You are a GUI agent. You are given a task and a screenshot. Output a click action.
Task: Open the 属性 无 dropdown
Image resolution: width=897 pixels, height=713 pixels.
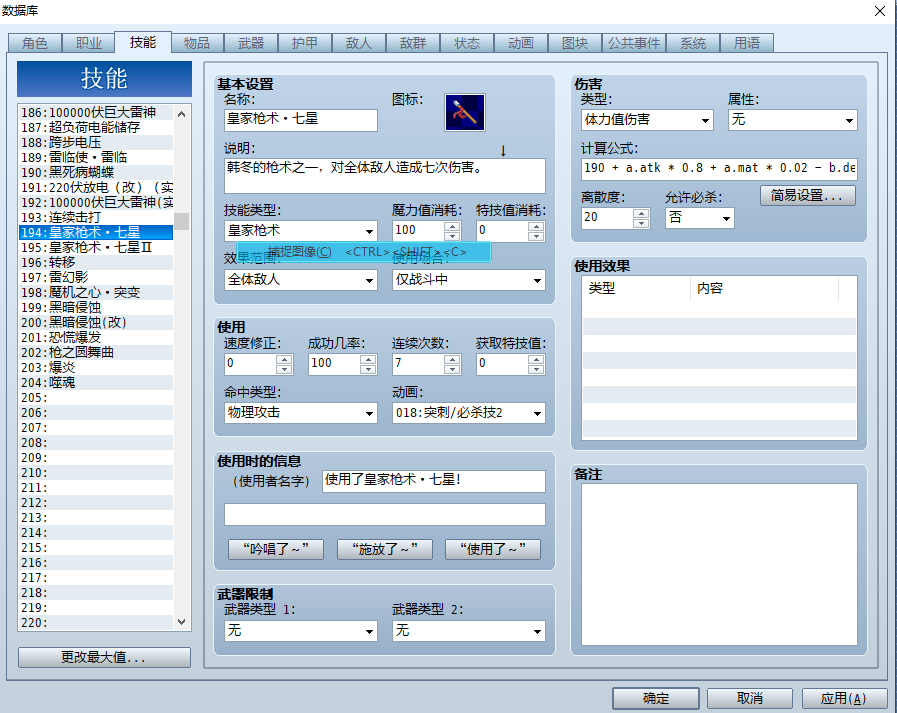(x=792, y=120)
